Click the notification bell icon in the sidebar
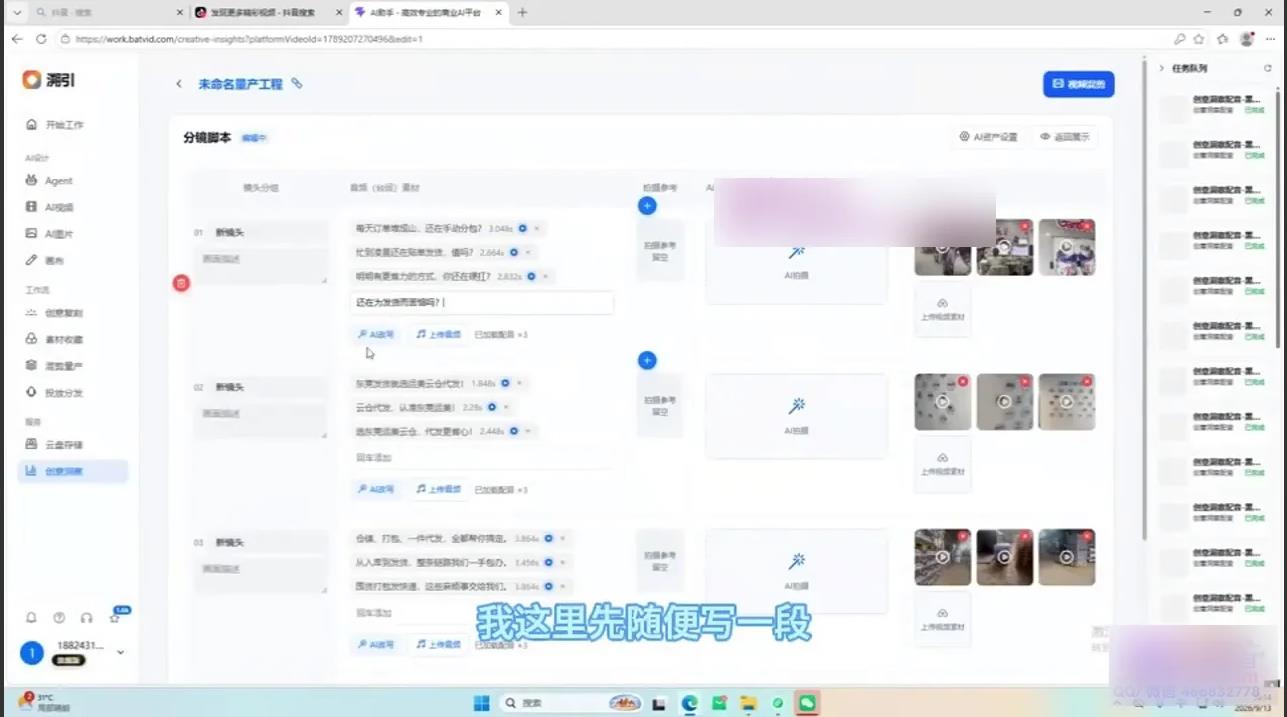The width and height of the screenshot is (1287, 717). click(x=31, y=618)
